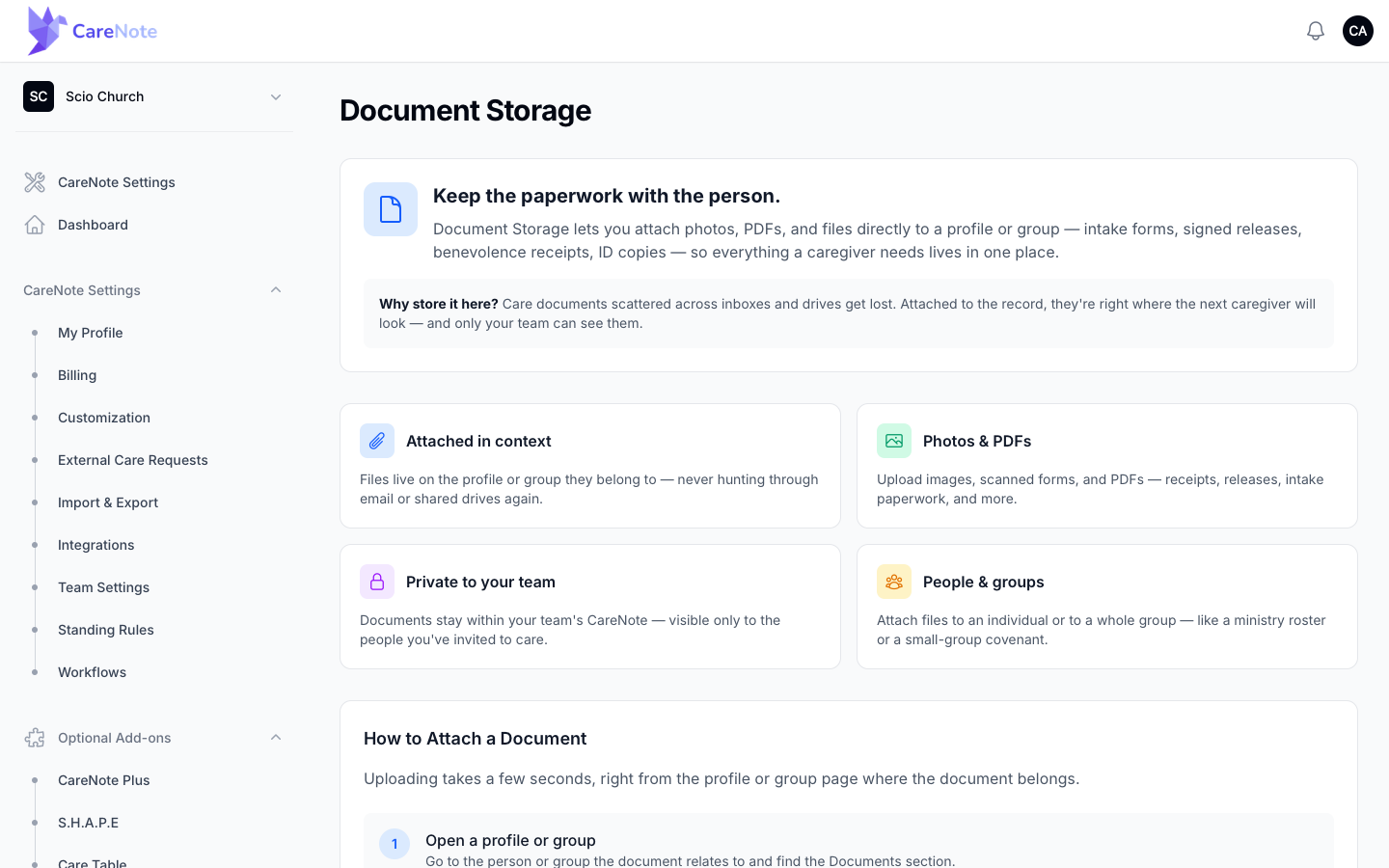Open Customization page

[x=104, y=418]
